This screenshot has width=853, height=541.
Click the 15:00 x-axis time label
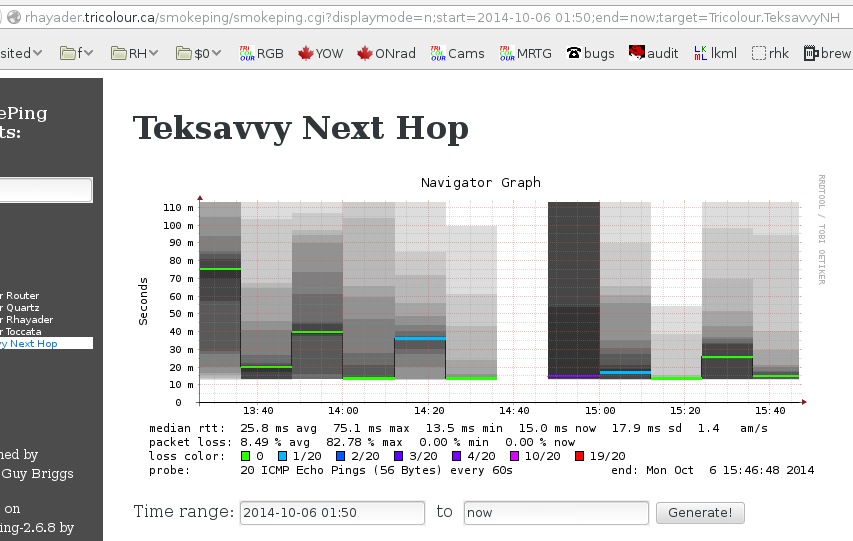click(x=600, y=411)
